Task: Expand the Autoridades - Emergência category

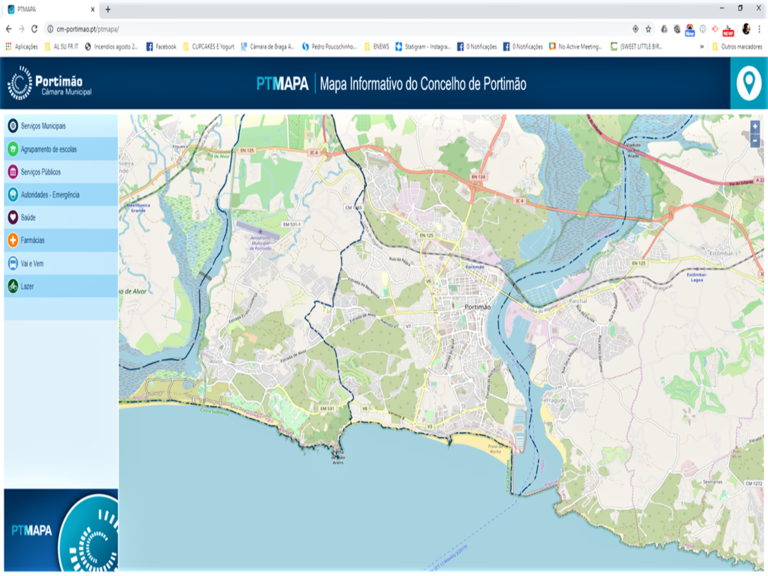Action: pos(50,194)
